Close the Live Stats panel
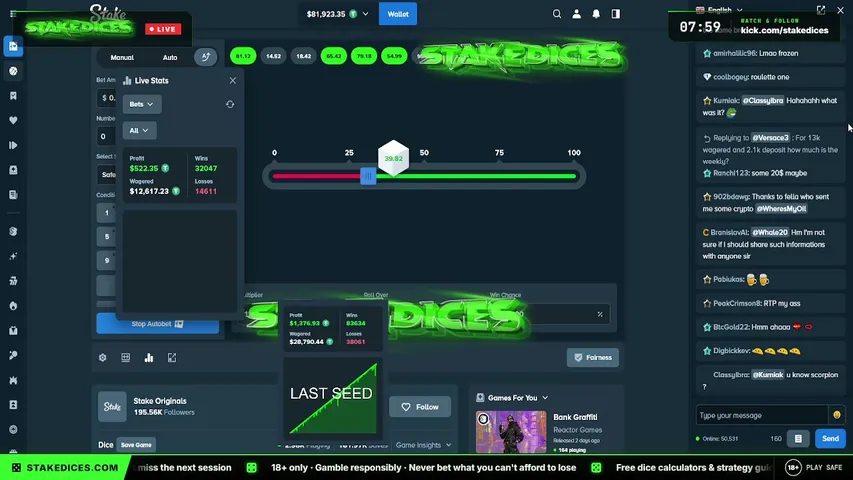The width and height of the screenshot is (853, 480). click(233, 81)
